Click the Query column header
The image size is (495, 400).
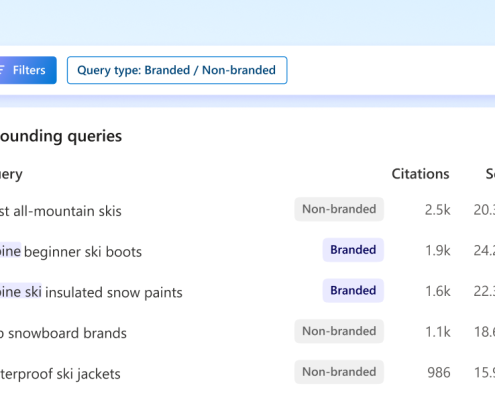point(11,175)
